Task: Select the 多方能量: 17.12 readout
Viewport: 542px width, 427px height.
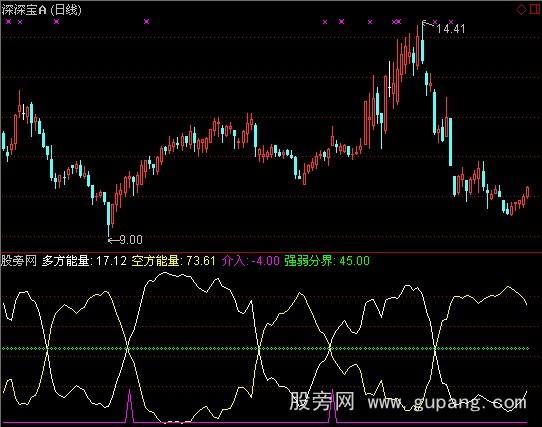Action: tap(84, 261)
